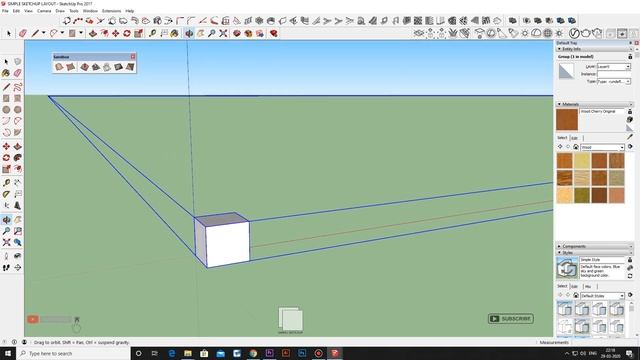Activate the Pan hand tool in top toolbar

[200, 33]
